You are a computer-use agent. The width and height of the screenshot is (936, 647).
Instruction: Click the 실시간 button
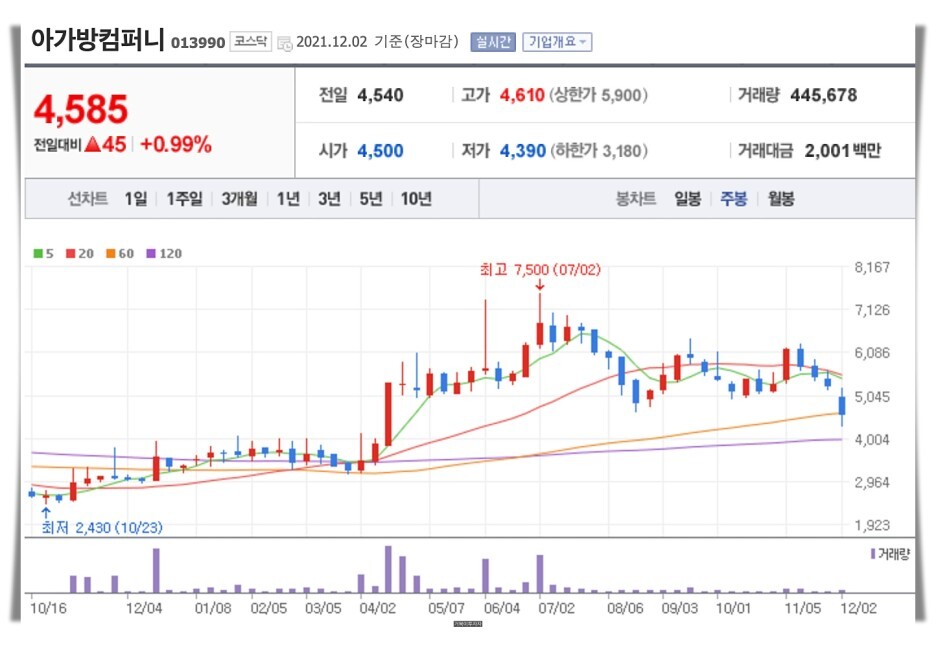[x=492, y=42]
